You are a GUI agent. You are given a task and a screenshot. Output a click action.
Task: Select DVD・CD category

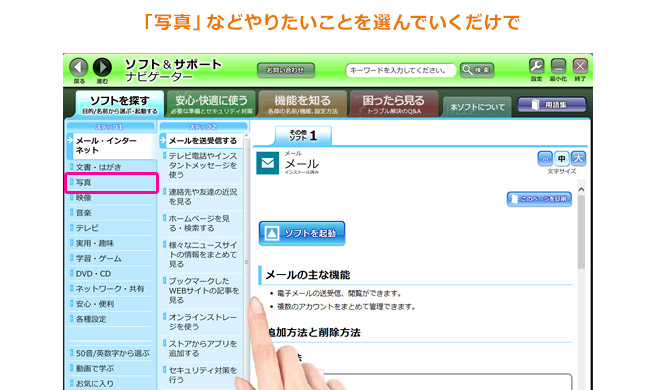[112, 274]
